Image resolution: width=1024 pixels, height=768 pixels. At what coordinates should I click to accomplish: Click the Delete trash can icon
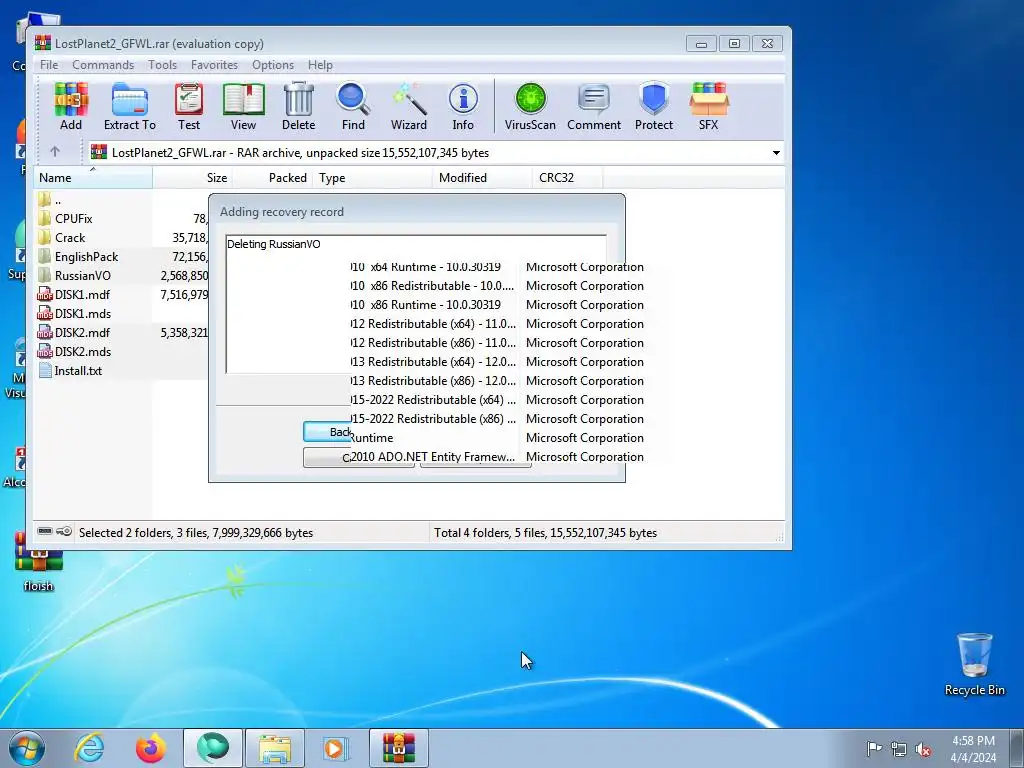click(298, 106)
